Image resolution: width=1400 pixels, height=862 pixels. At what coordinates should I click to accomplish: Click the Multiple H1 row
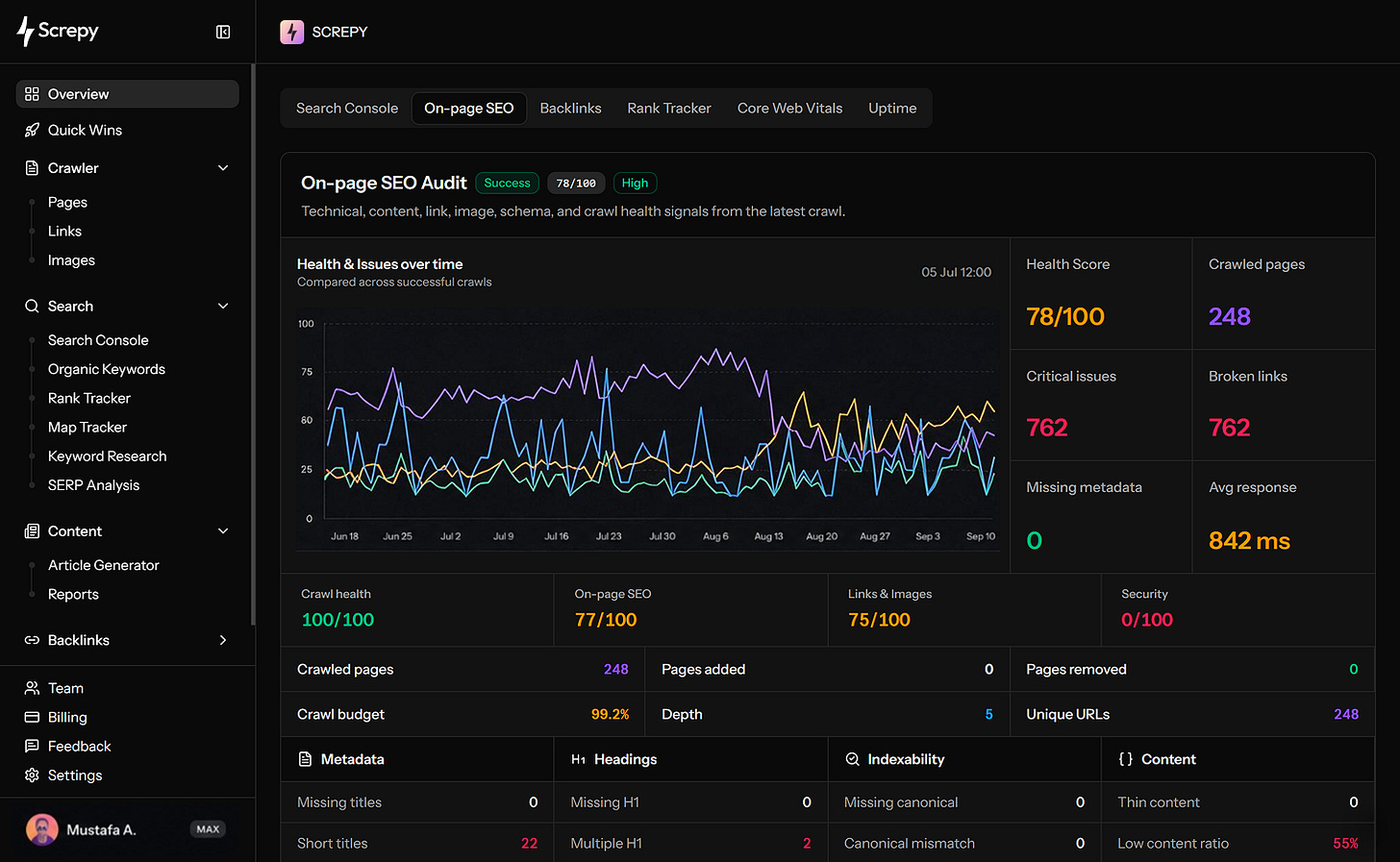click(x=690, y=843)
